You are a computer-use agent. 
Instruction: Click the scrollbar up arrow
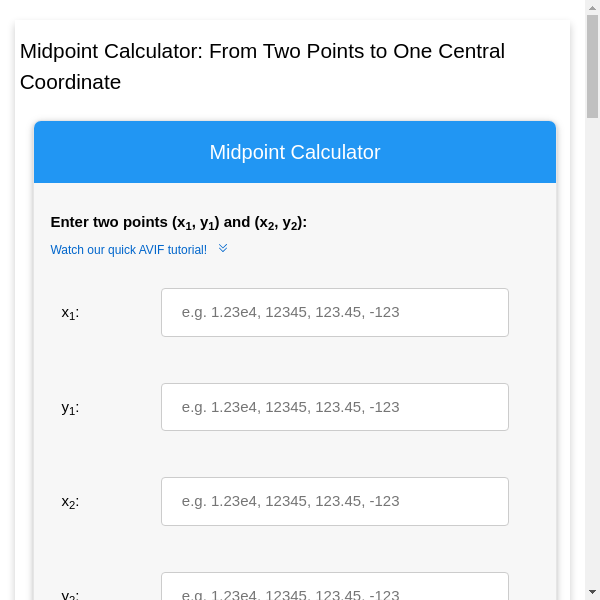pyautogui.click(x=592, y=7)
